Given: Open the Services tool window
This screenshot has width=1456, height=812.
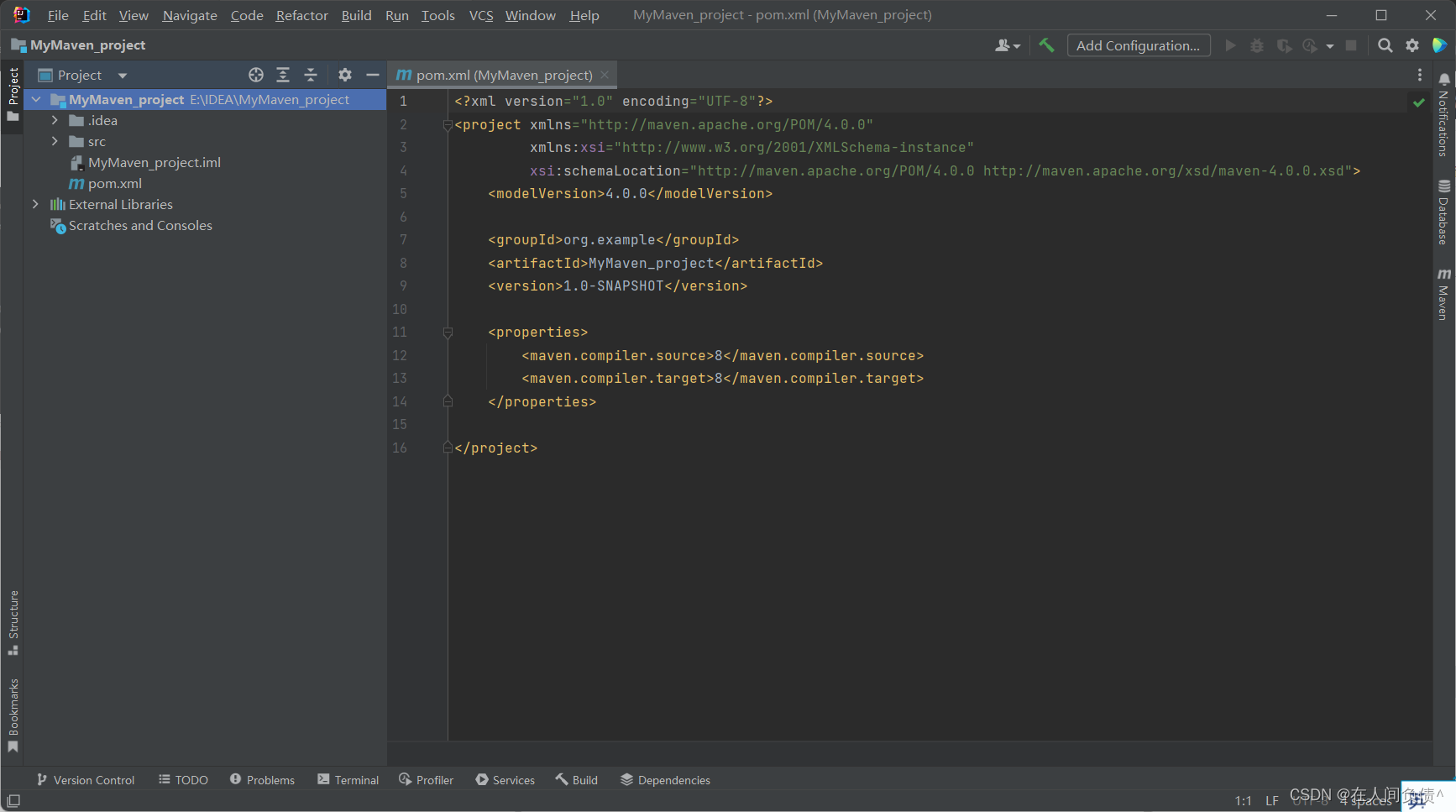Looking at the screenshot, I should 505,780.
